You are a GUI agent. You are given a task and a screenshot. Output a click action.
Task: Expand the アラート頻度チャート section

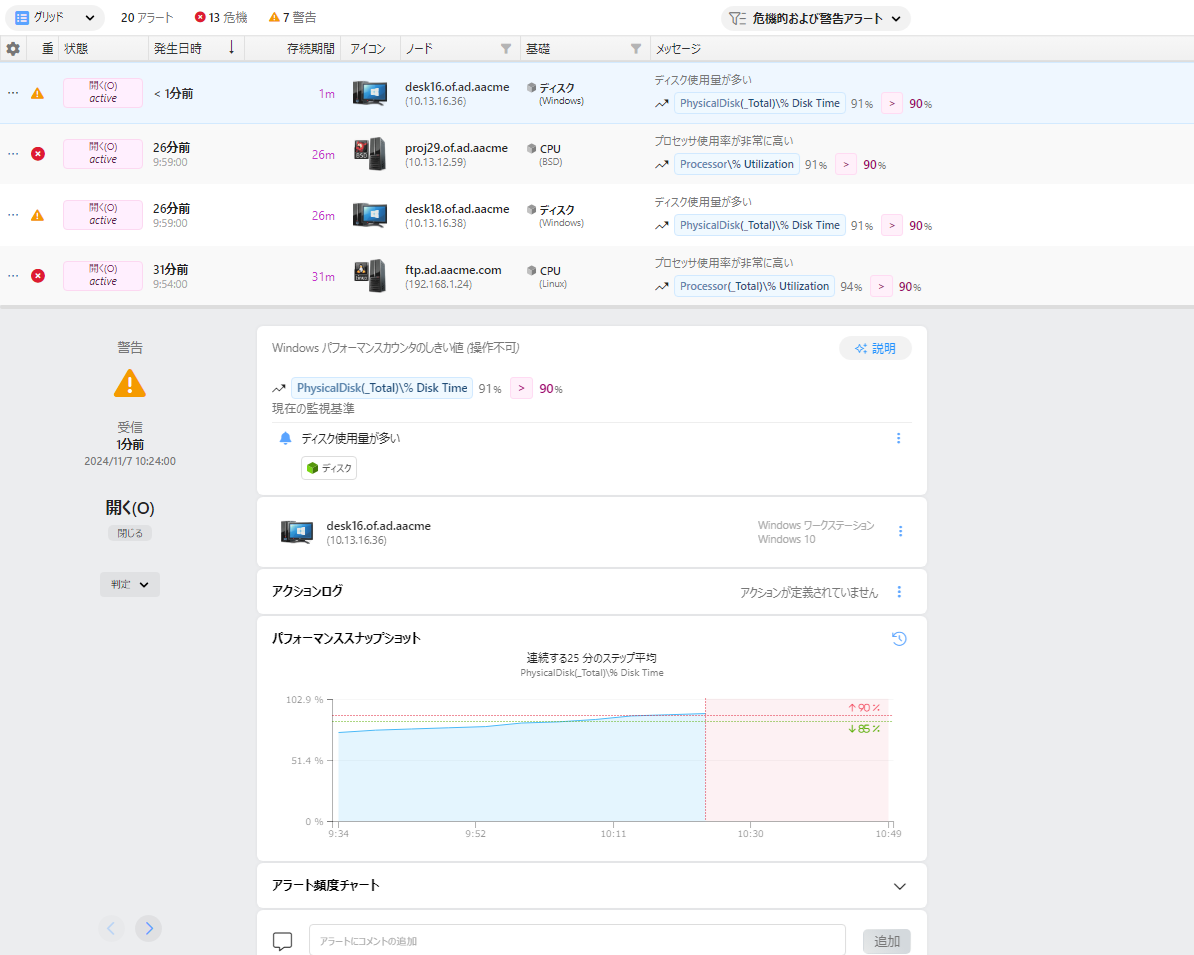(899, 886)
